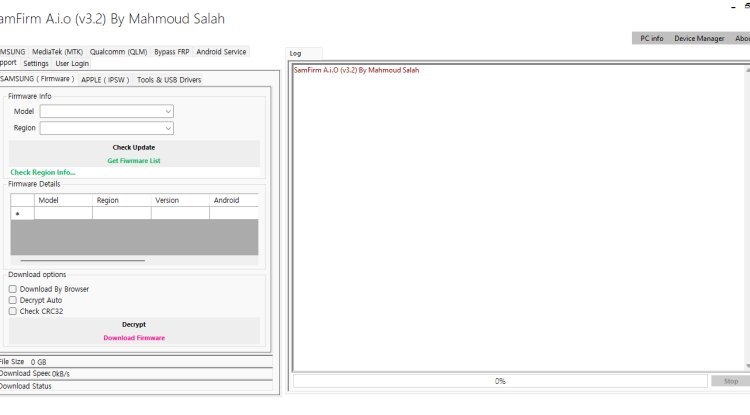
Task: Click the firmware table horizontal scrollbar
Action: [83, 261]
